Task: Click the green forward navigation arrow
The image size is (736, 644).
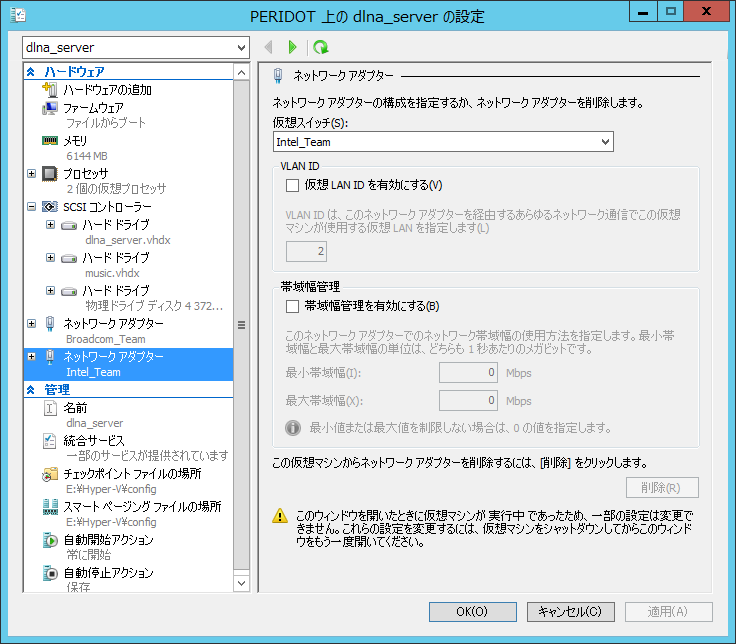Action: pos(292,47)
